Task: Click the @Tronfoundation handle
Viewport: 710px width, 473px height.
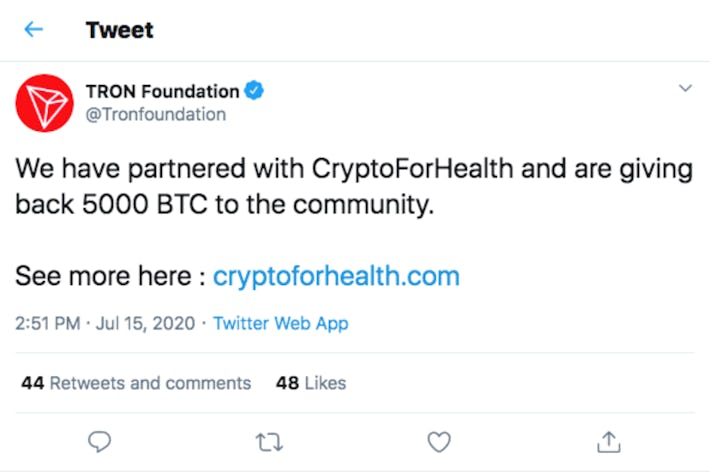Action: [156, 114]
